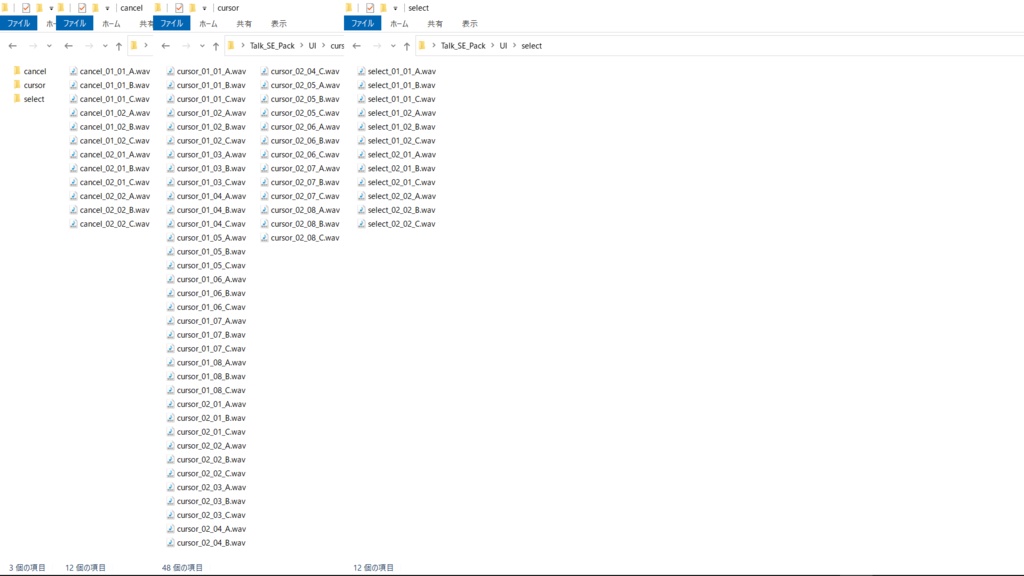This screenshot has width=1024, height=576.
Task: Click the properties checkmark in the cursor title bar
Action: pyautogui.click(x=179, y=8)
